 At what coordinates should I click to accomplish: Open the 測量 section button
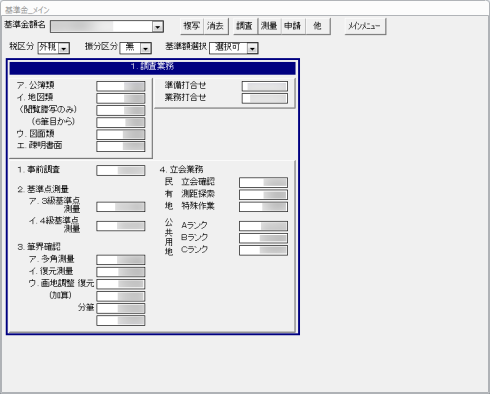269,26
